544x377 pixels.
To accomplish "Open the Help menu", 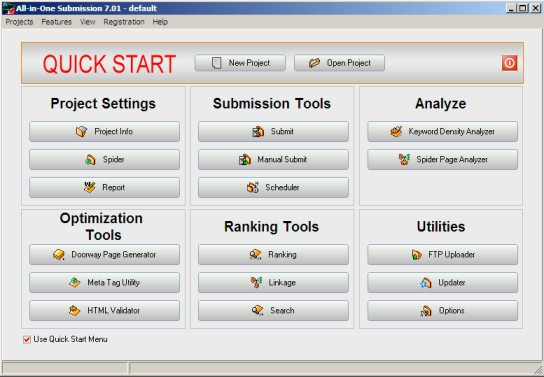I will (160, 22).
